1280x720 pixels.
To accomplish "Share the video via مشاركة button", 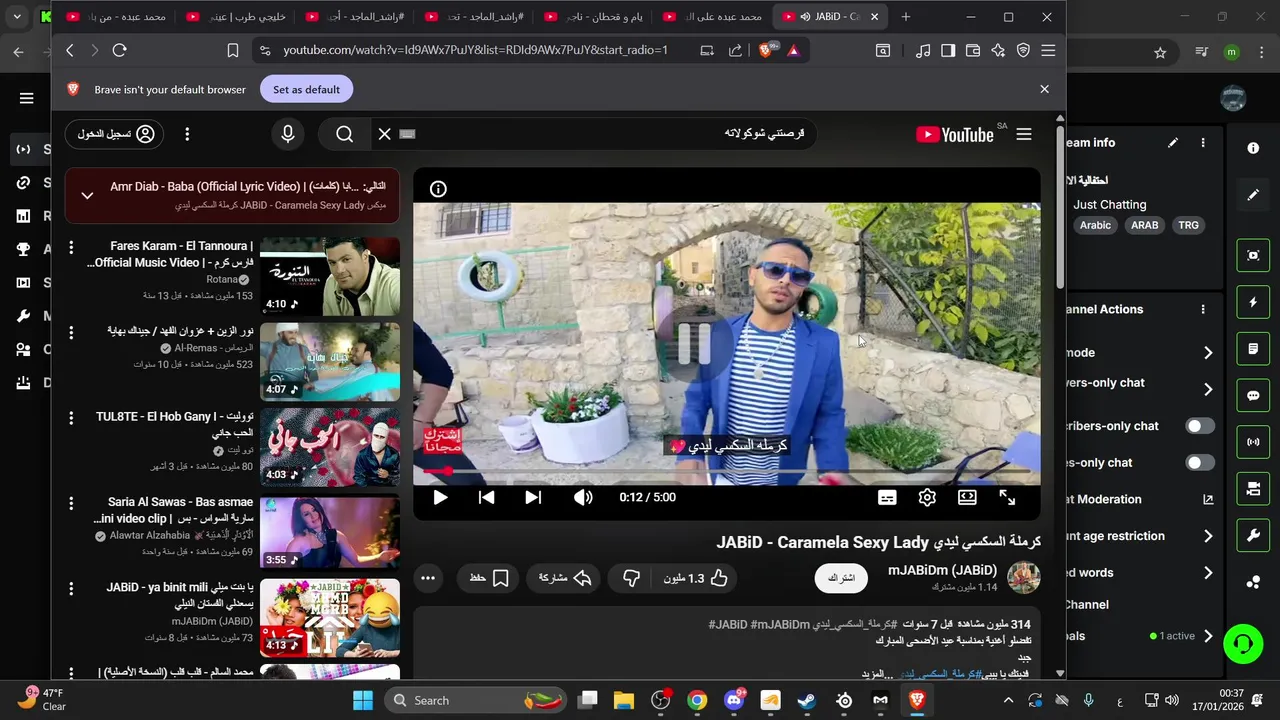I will (565, 578).
